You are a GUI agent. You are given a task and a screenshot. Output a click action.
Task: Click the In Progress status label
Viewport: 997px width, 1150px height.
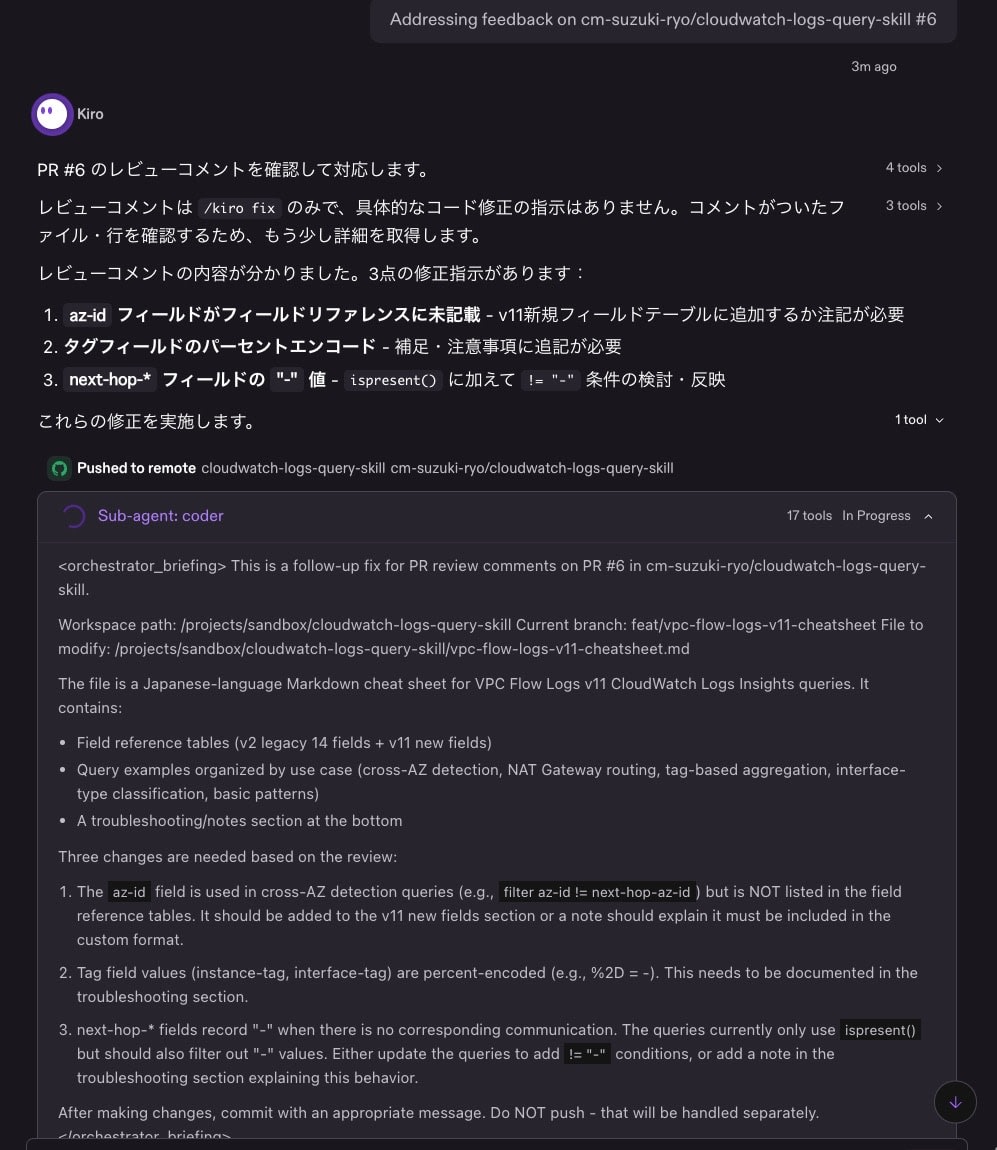pyautogui.click(x=876, y=516)
